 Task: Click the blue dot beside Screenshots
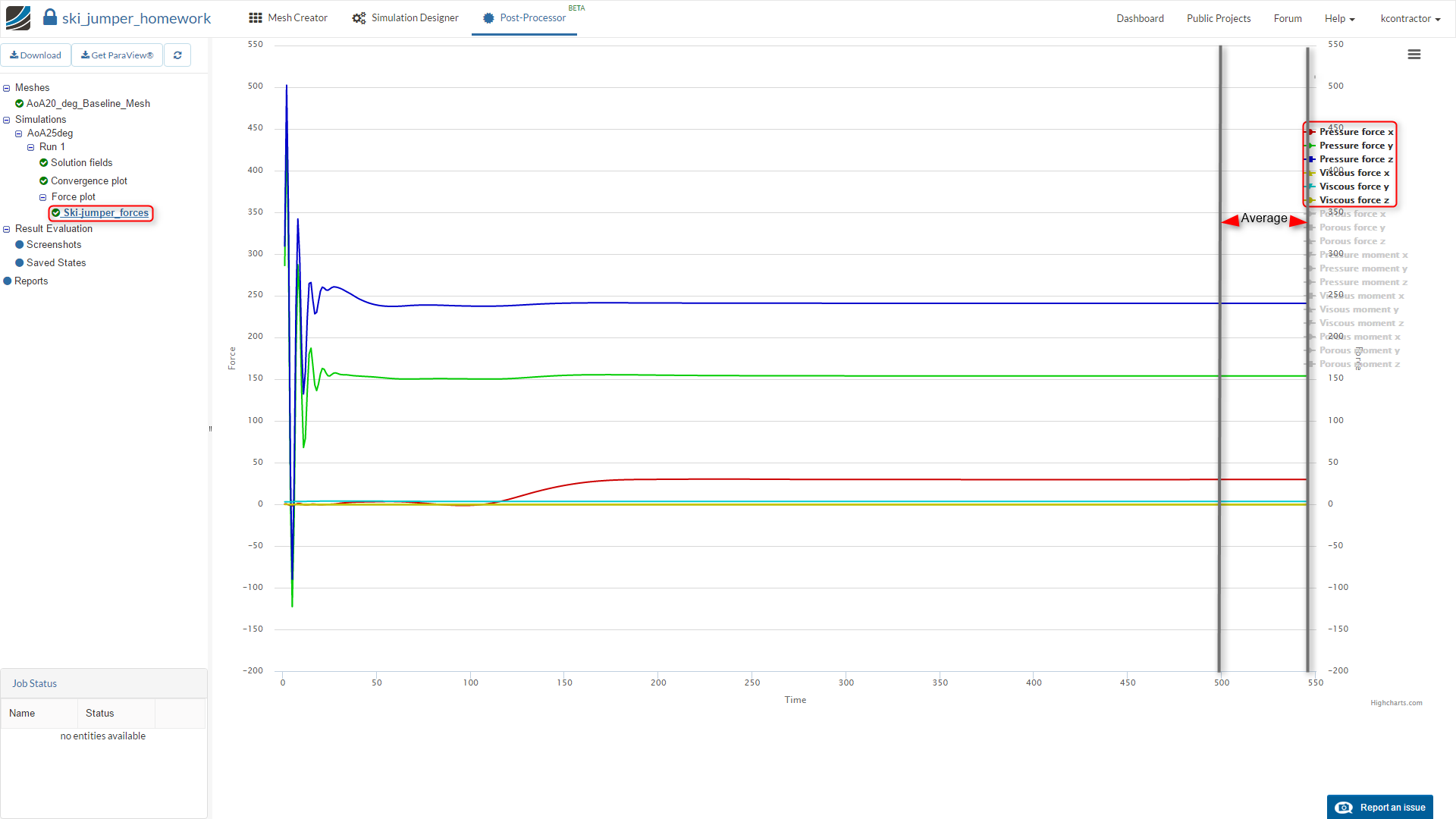20,245
